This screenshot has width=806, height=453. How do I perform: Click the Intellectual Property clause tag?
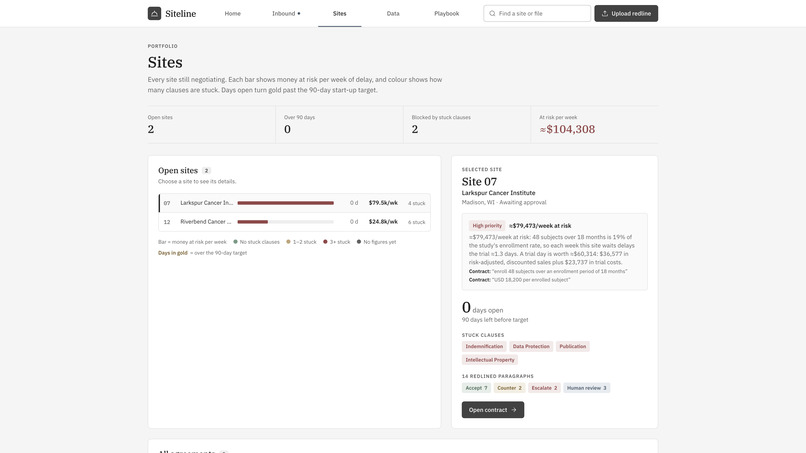(489, 360)
